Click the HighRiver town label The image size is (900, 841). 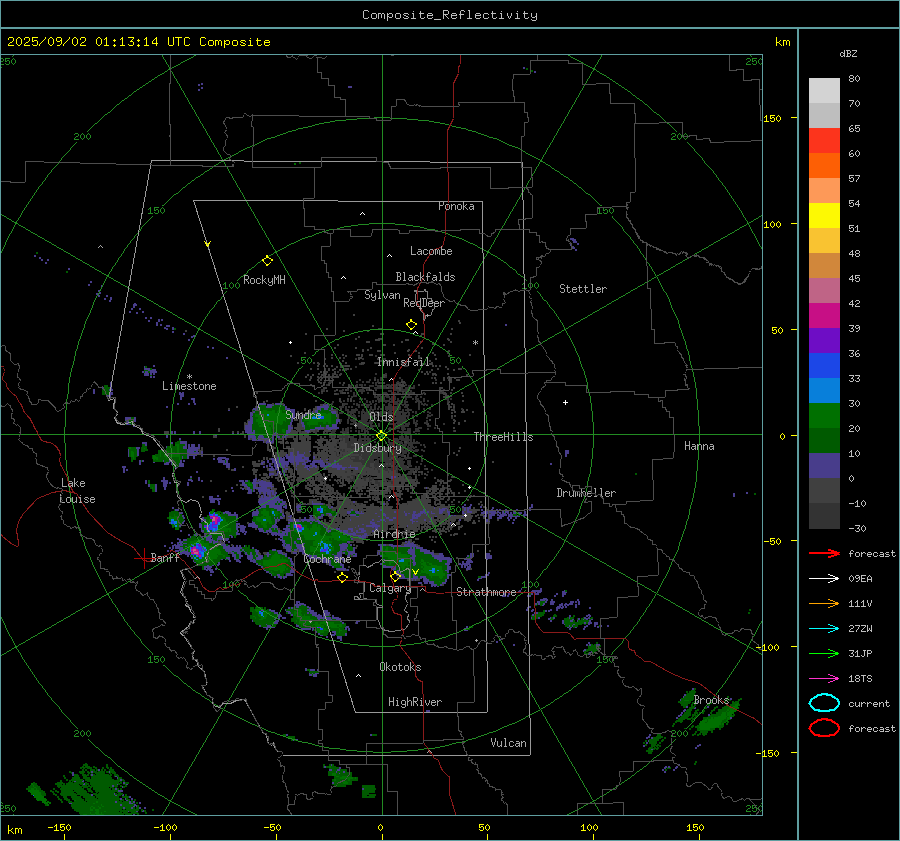[415, 703]
